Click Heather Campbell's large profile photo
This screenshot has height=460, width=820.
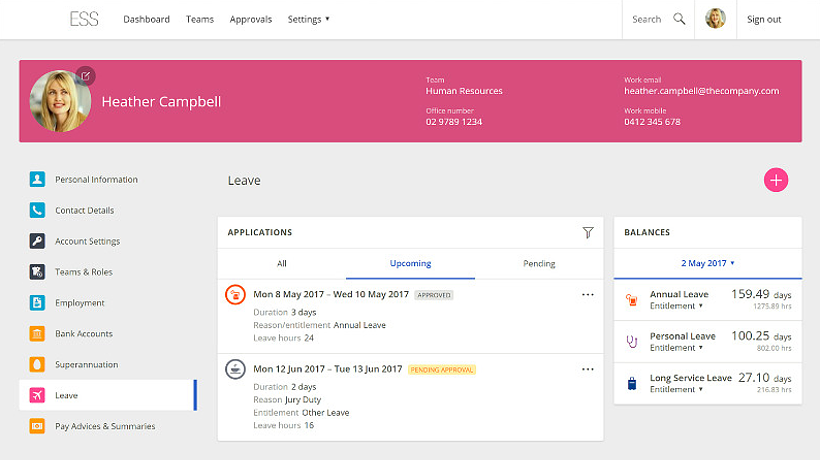point(60,101)
